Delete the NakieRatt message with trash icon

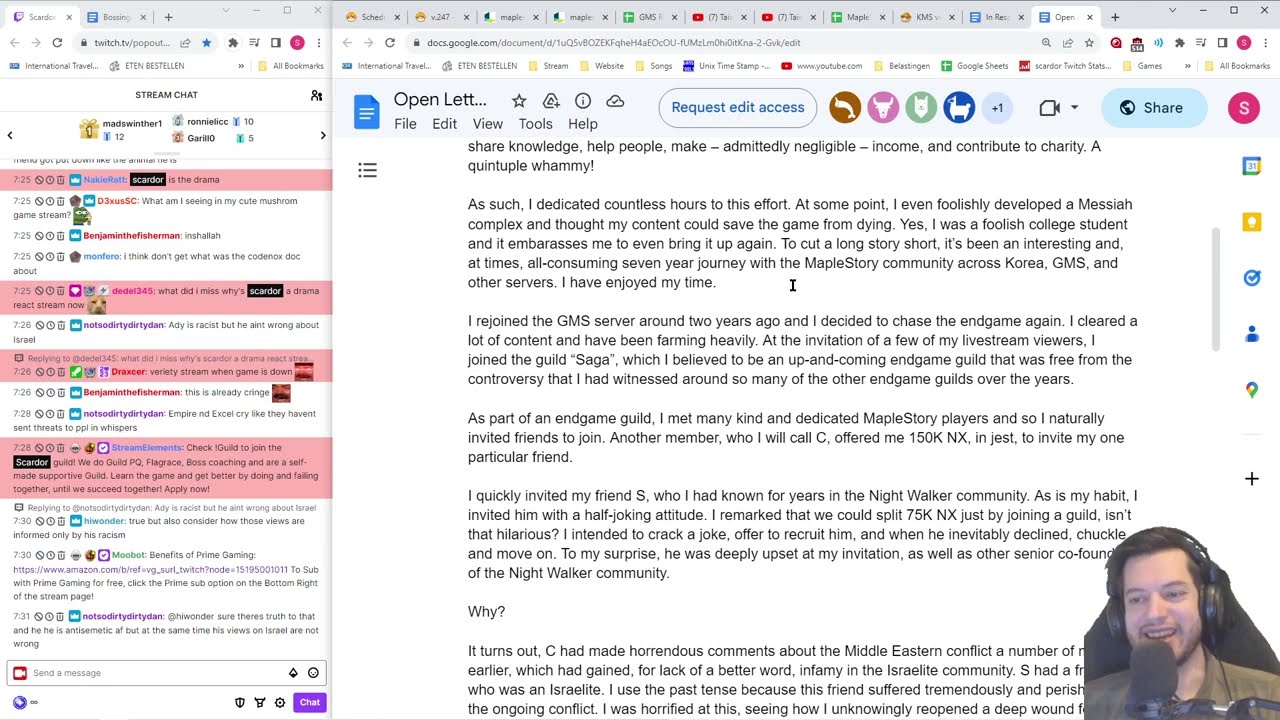coord(60,180)
